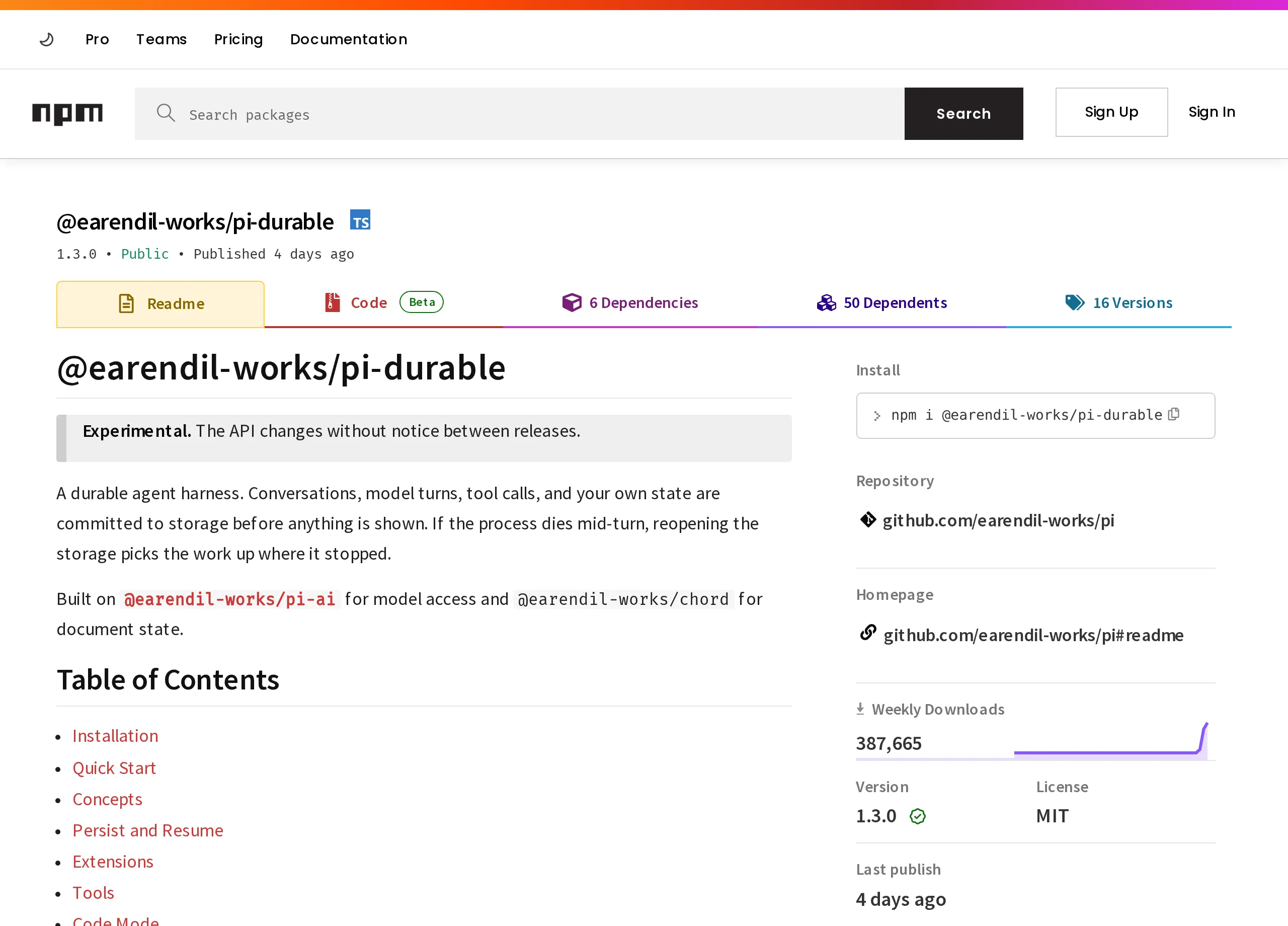Click the Code zip file icon
This screenshot has height=926, width=1288.
pos(332,302)
